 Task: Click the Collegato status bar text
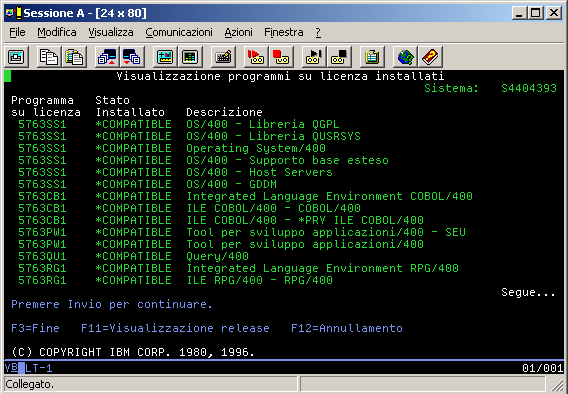30,384
